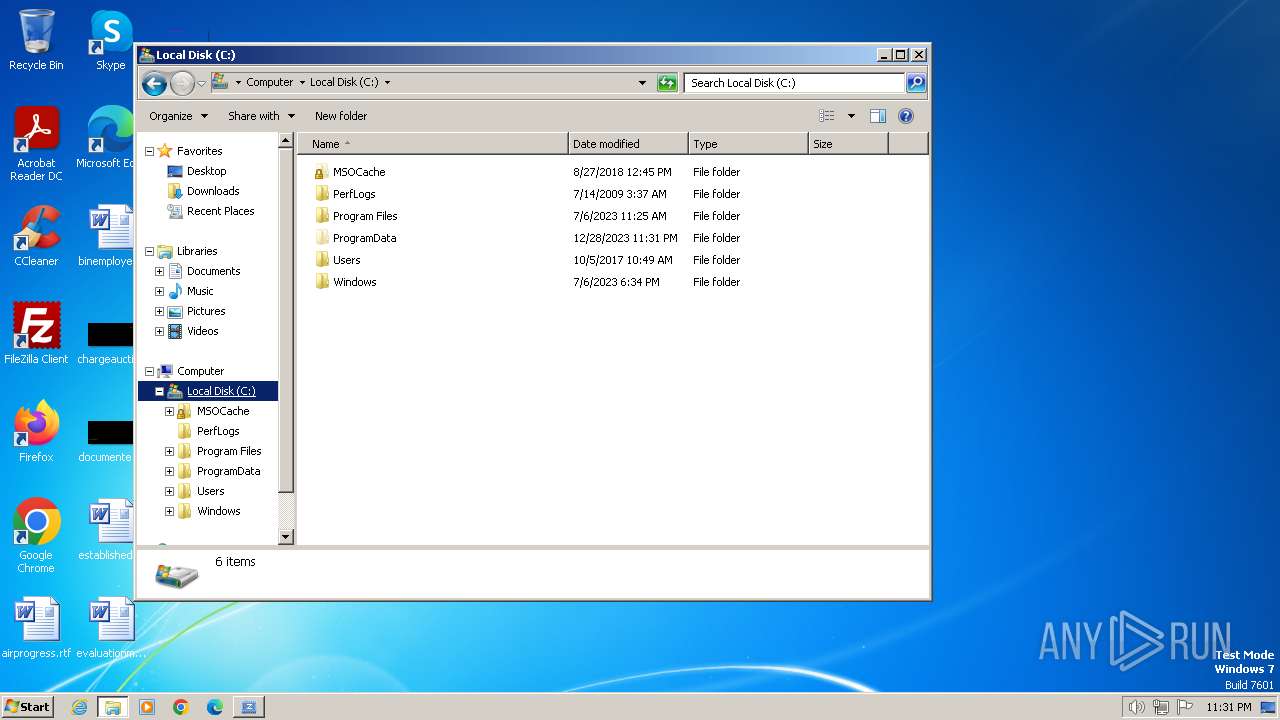Collapse the Favorites tree section
This screenshot has height=720, width=1280.
click(149, 151)
